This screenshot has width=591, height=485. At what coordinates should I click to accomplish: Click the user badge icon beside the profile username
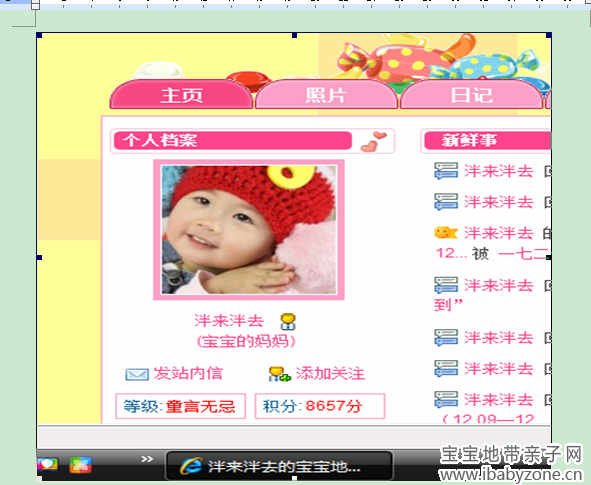pos(288,321)
